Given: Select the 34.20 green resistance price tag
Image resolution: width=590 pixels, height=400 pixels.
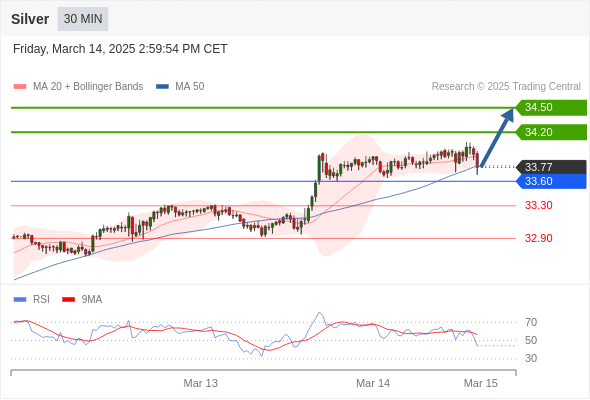Looking at the screenshot, I should click(551, 132).
